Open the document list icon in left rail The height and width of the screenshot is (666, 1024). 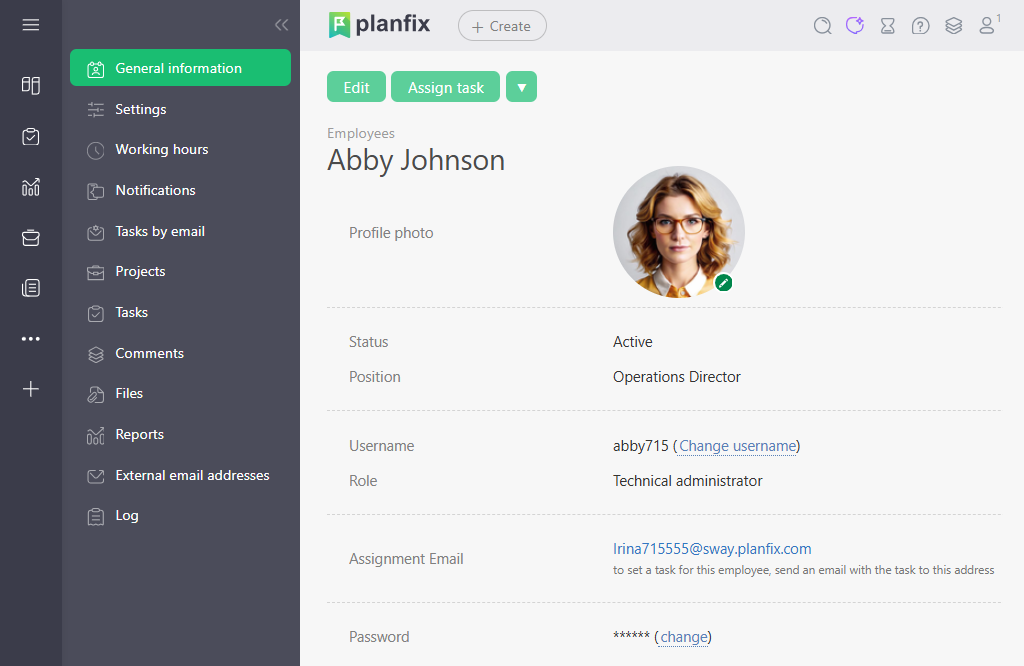(31, 288)
